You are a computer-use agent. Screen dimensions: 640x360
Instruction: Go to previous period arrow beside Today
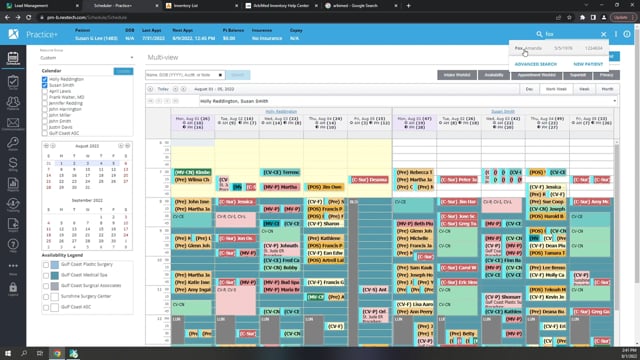click(x=150, y=89)
